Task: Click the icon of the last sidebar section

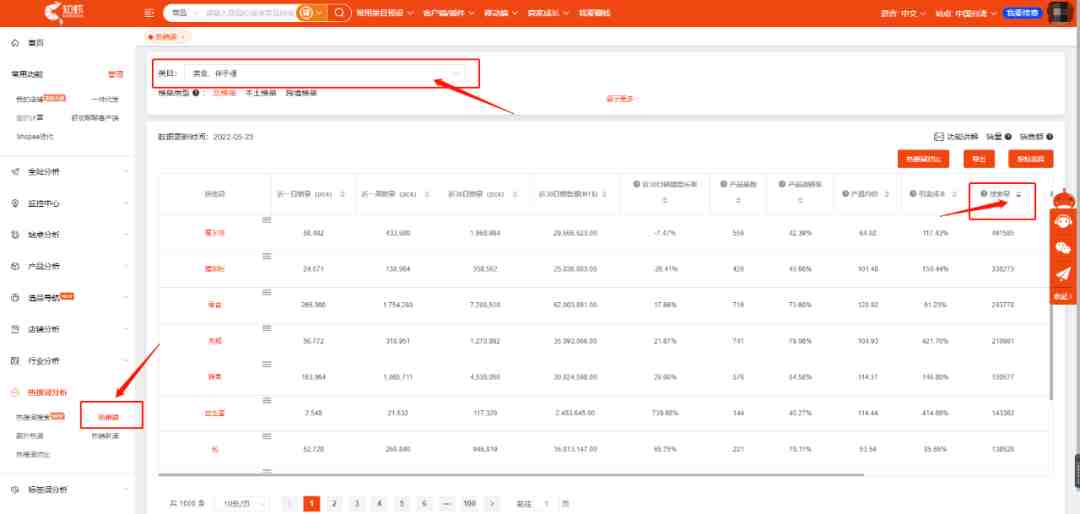Action: (16, 490)
